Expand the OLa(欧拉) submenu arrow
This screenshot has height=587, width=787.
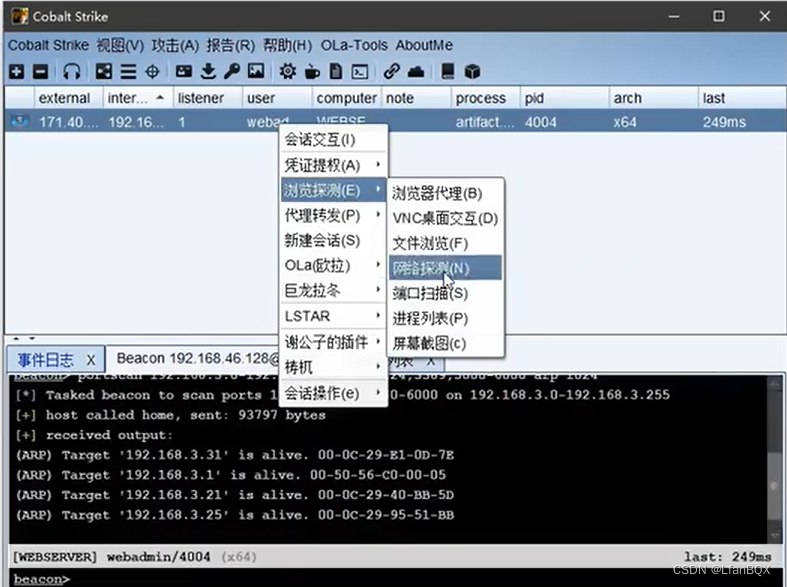click(378, 264)
